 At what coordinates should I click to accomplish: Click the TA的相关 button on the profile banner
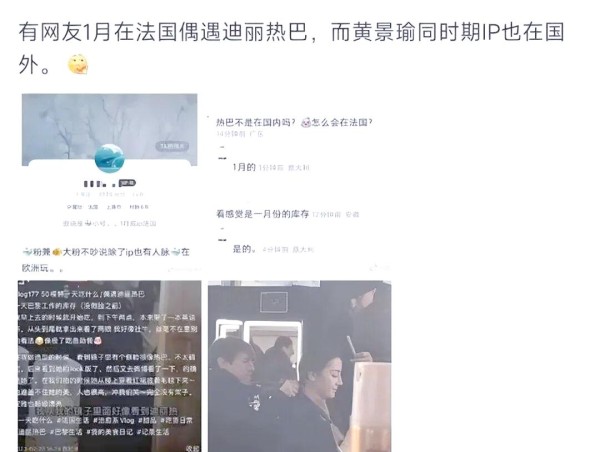172,146
